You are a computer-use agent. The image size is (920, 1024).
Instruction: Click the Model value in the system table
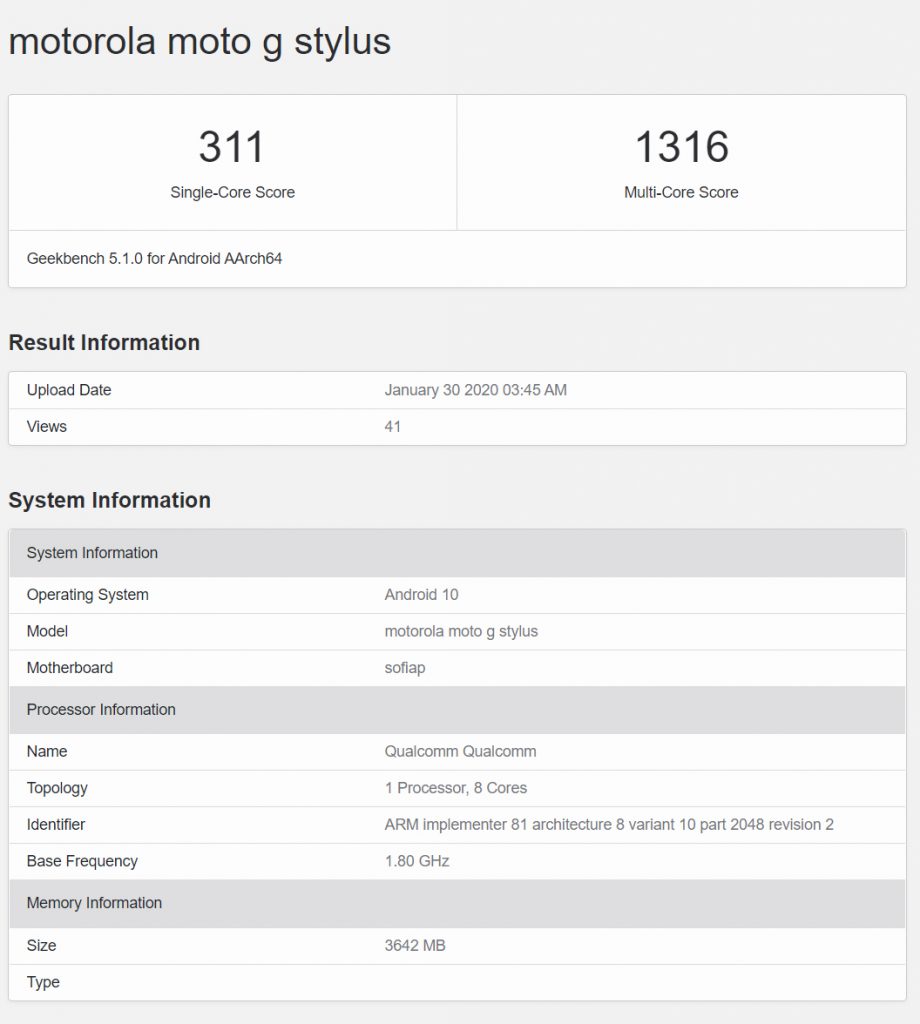coord(461,631)
